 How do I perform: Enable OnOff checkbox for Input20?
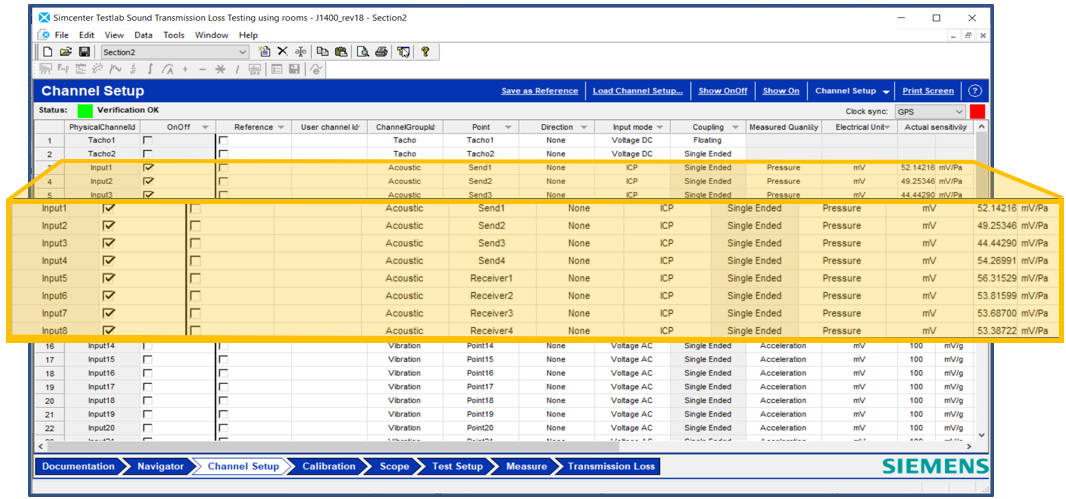click(148, 428)
